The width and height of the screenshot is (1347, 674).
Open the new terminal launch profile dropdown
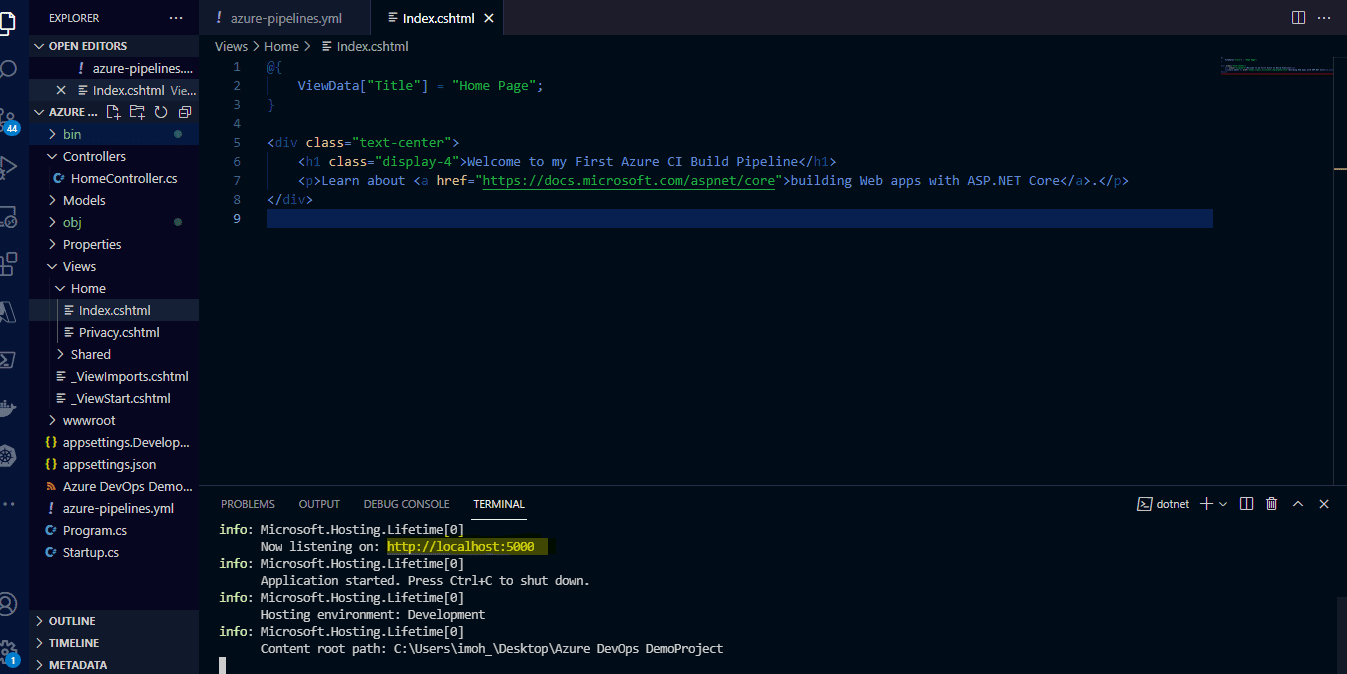[x=1223, y=504]
